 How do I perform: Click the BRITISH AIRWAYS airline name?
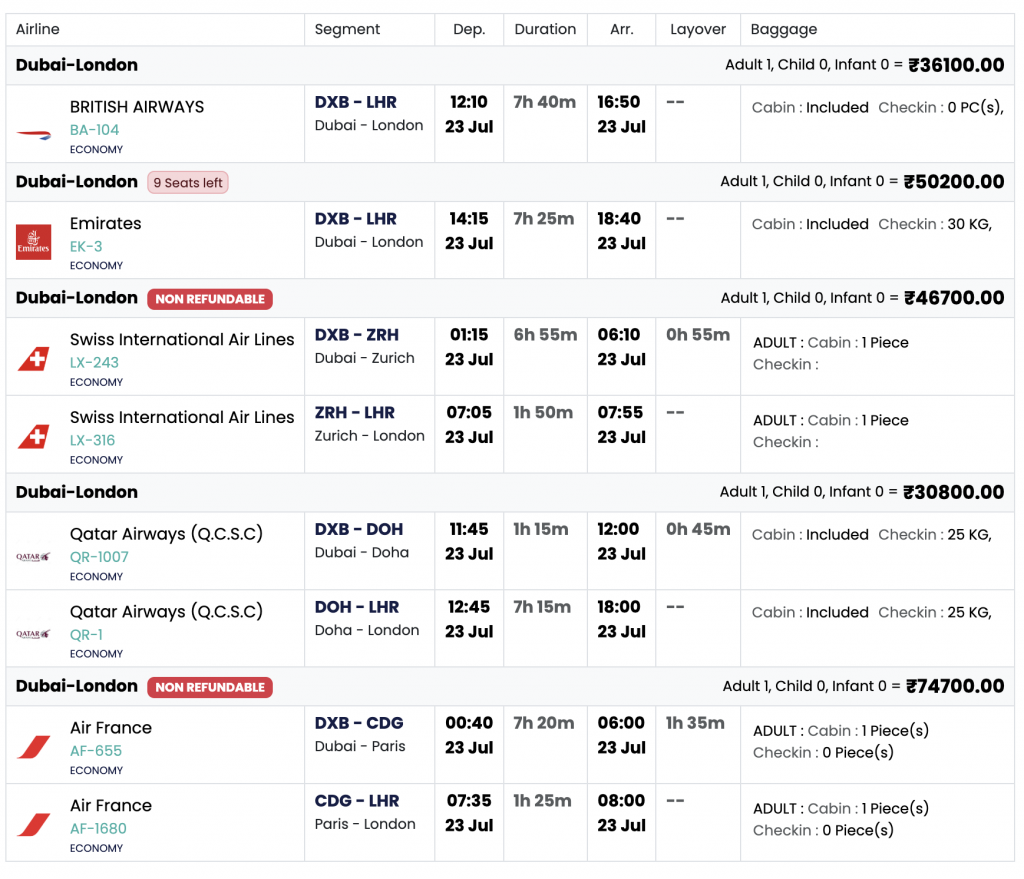(136, 106)
